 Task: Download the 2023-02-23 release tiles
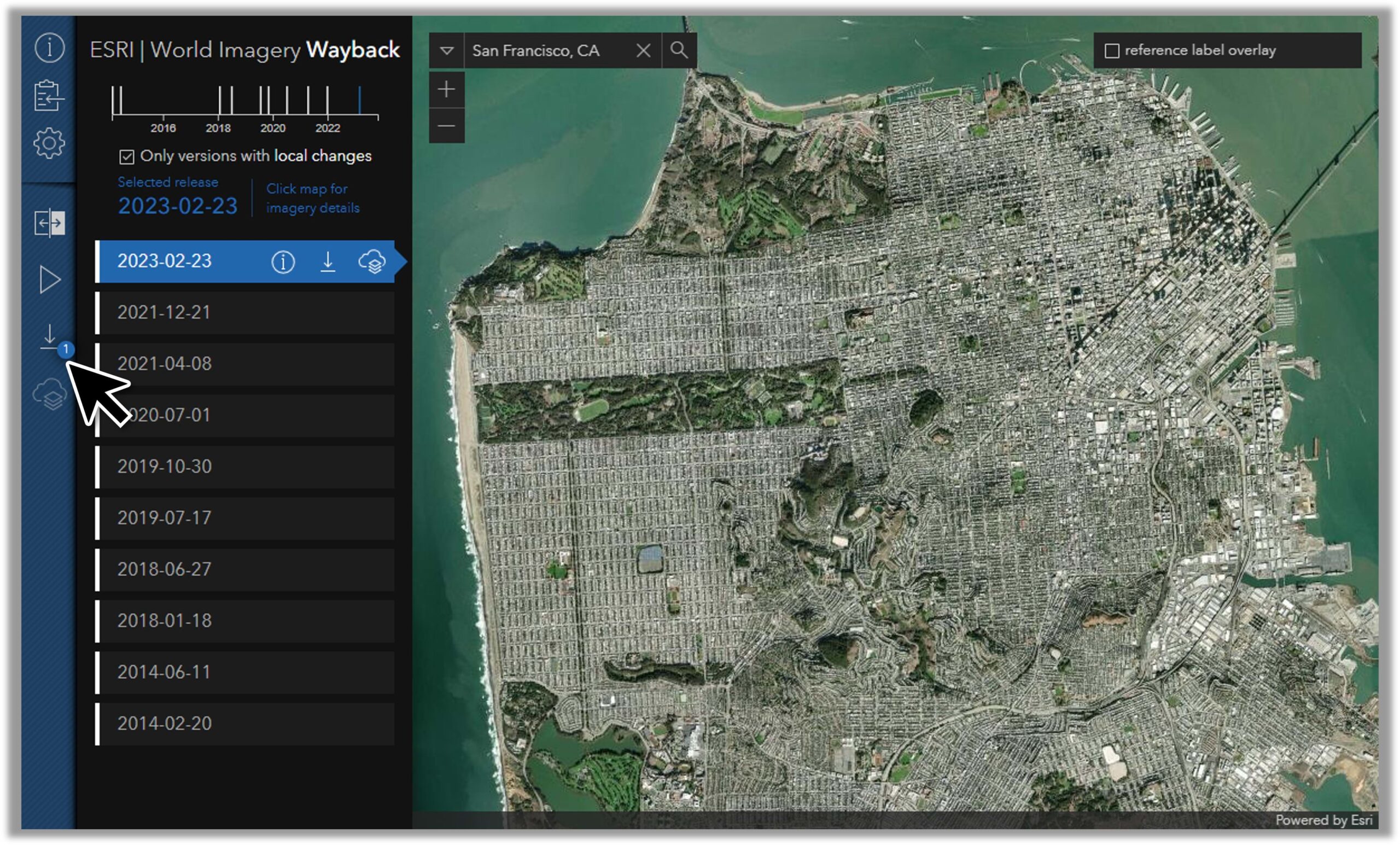pos(328,261)
